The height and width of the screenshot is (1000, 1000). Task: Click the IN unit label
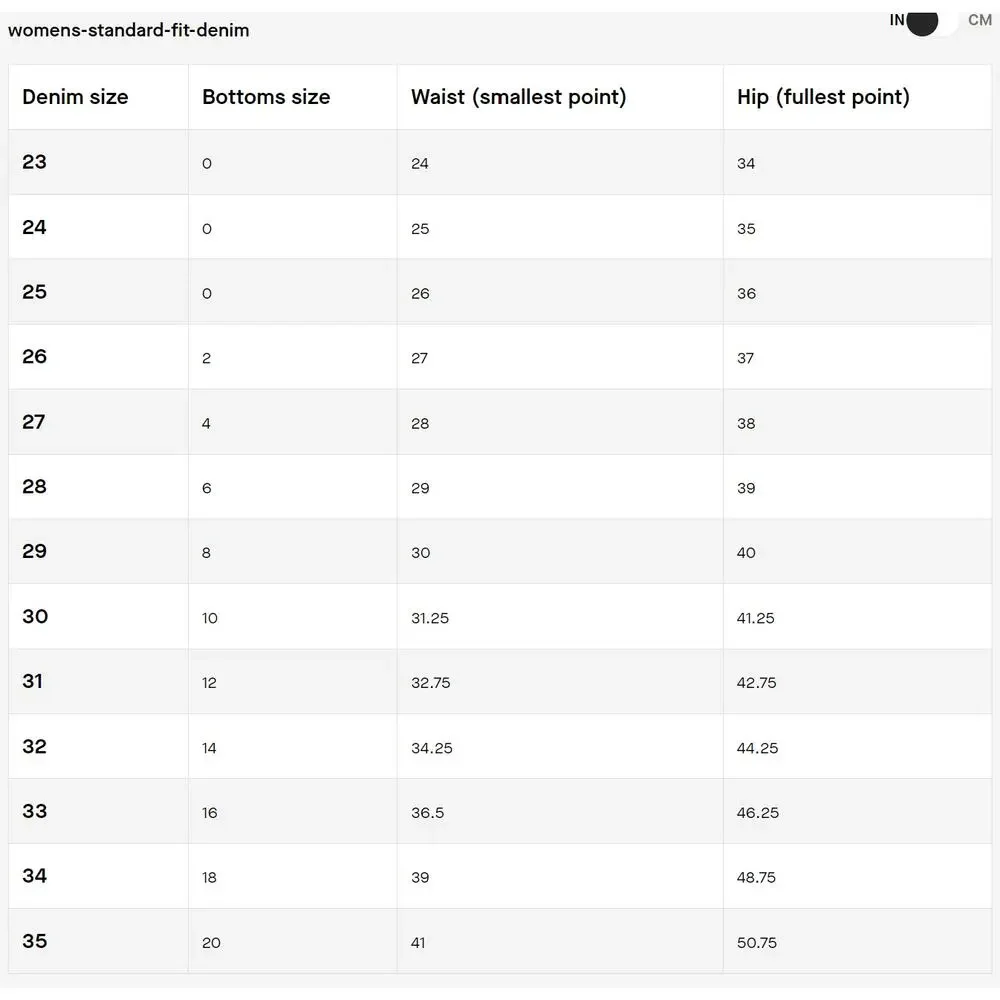[x=897, y=20]
